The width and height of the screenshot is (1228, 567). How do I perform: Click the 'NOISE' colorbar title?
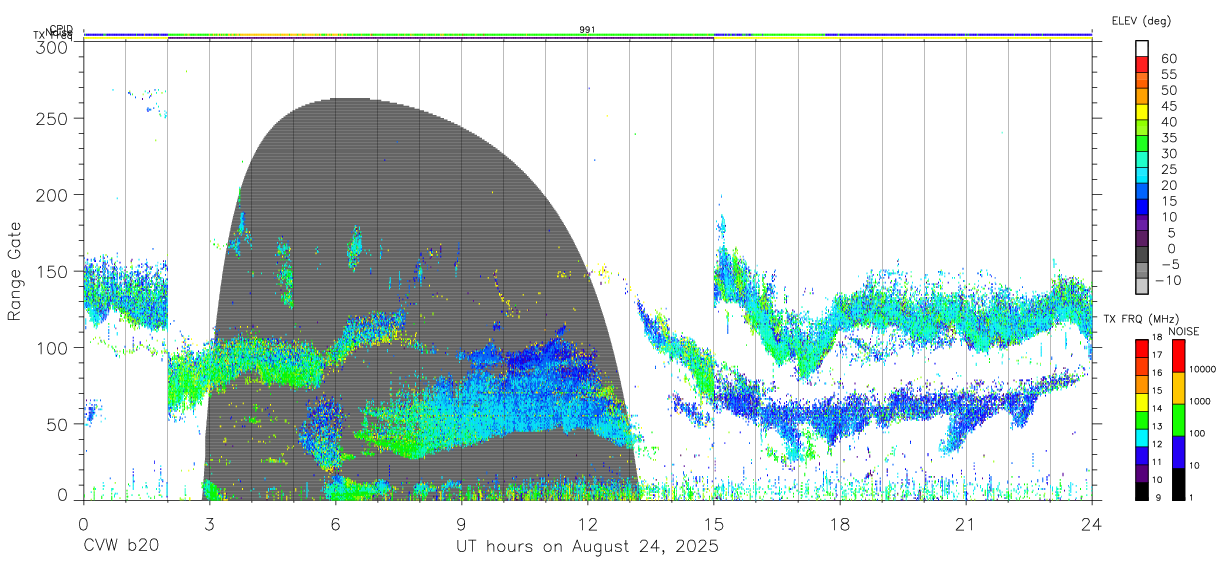coord(1184,330)
